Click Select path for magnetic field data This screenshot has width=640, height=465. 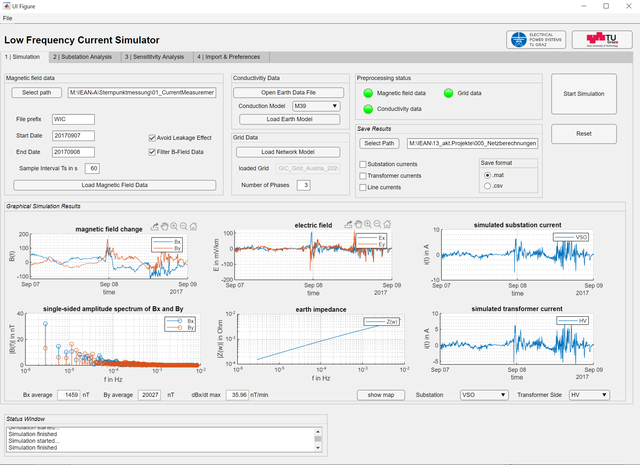point(37,93)
